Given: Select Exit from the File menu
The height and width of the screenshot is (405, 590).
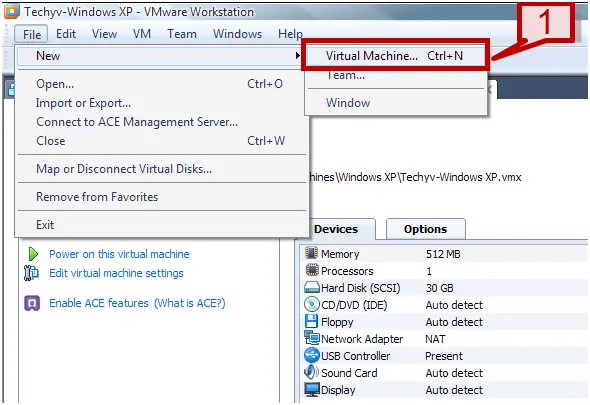Looking at the screenshot, I should [162, 225].
